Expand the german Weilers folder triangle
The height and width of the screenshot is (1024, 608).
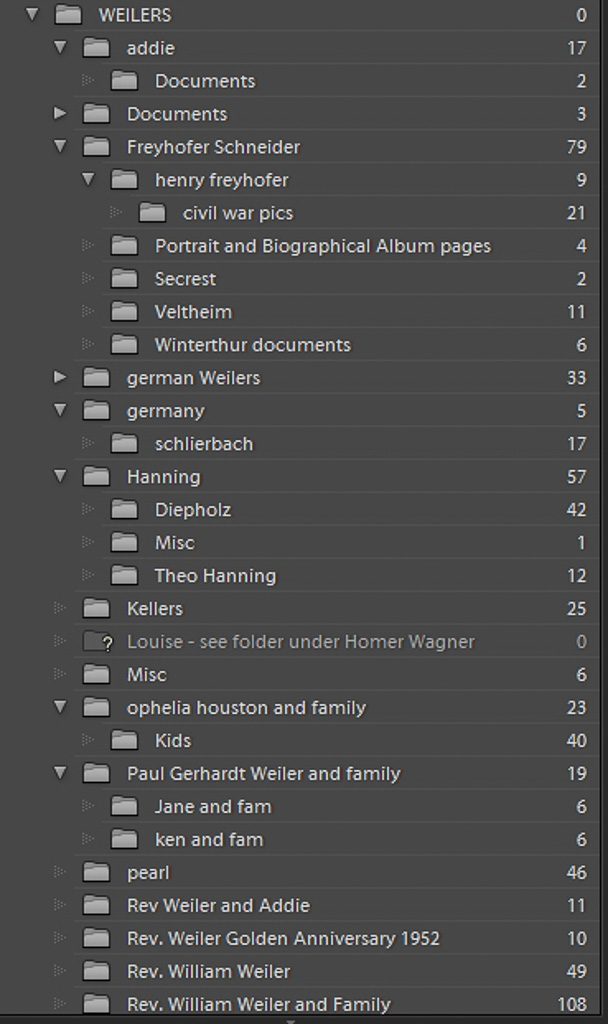click(x=60, y=377)
